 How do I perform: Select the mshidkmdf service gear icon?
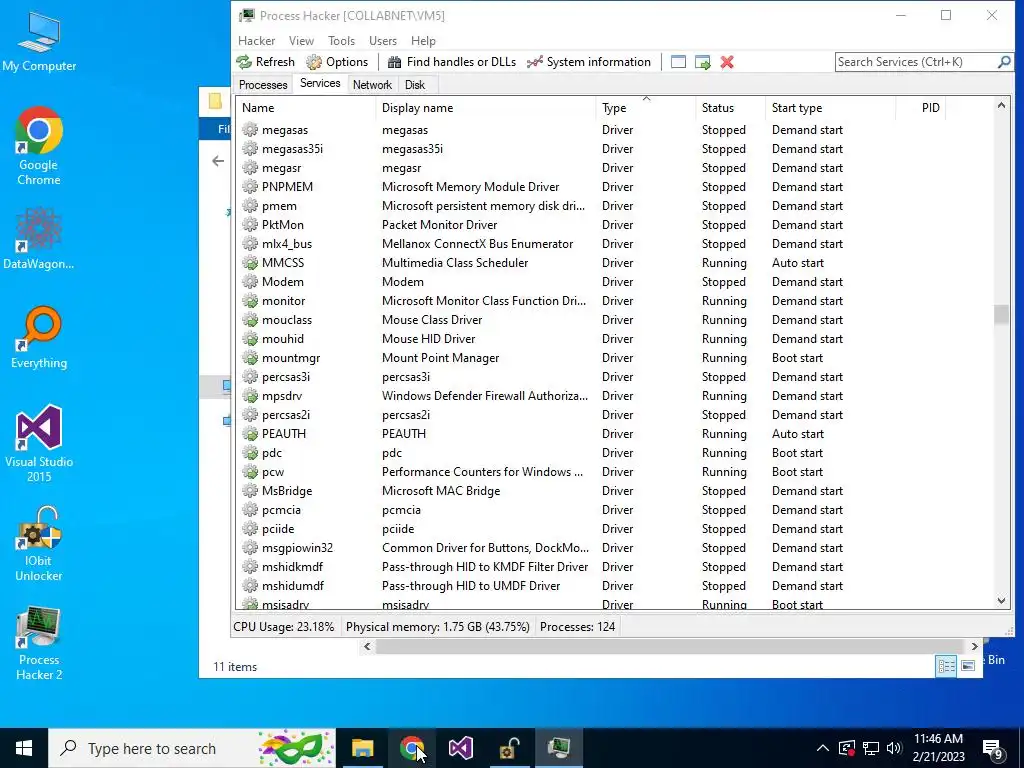pos(249,567)
